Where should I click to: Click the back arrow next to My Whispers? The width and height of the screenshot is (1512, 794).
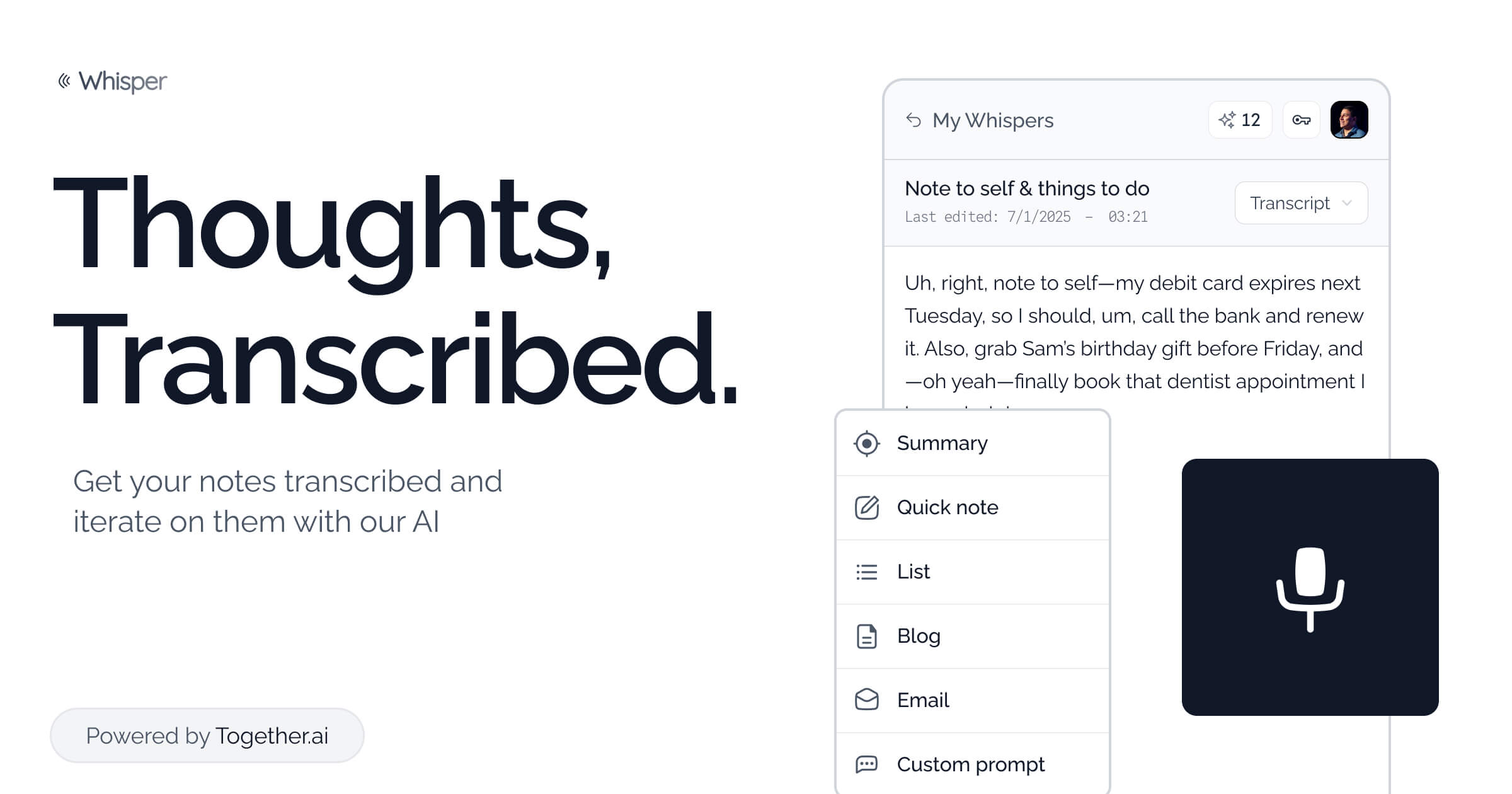coord(913,120)
